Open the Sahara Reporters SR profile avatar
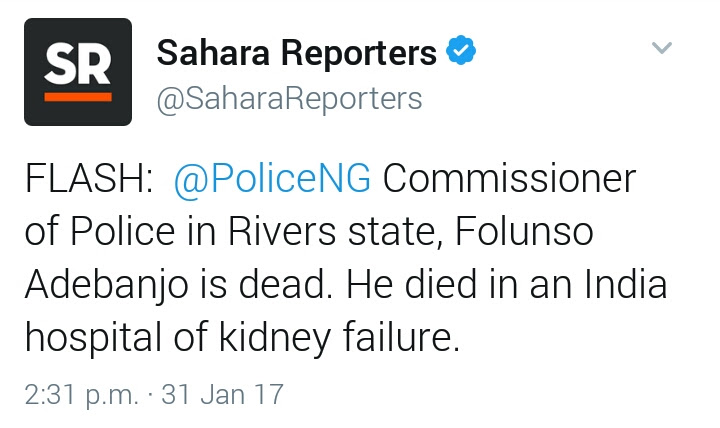This screenshot has width=720, height=428. pos(78,72)
